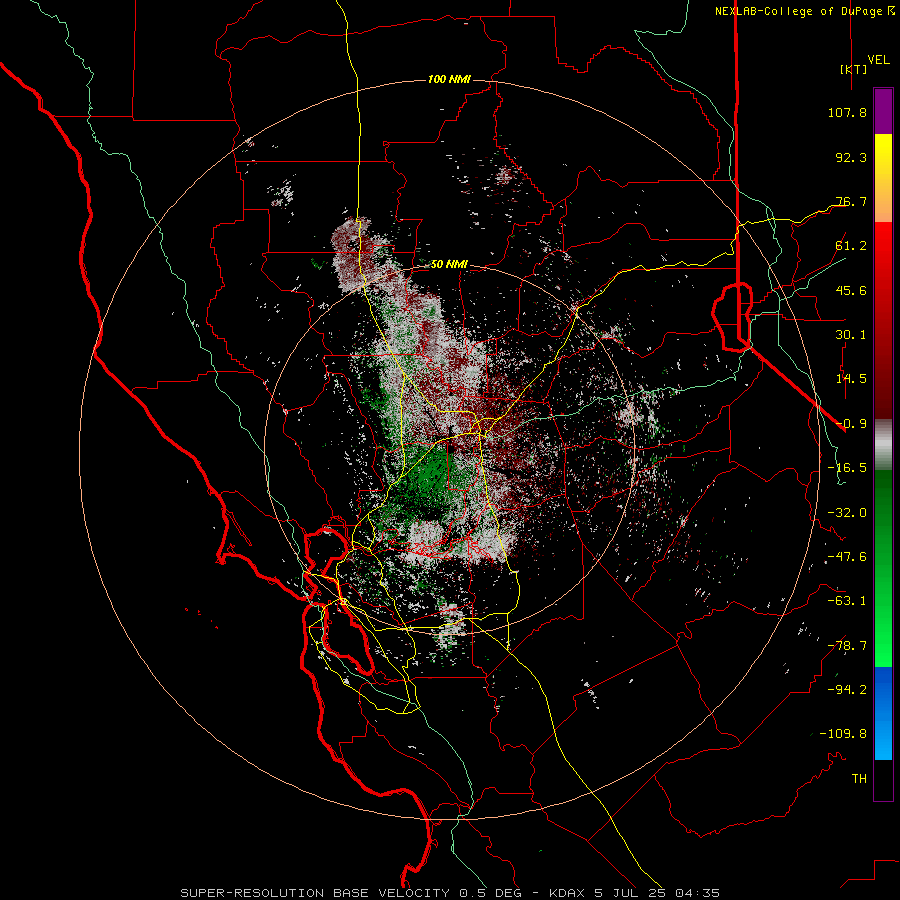Click the Super-Resolution Base Velocity KDAX caption

pyautogui.click(x=450, y=893)
